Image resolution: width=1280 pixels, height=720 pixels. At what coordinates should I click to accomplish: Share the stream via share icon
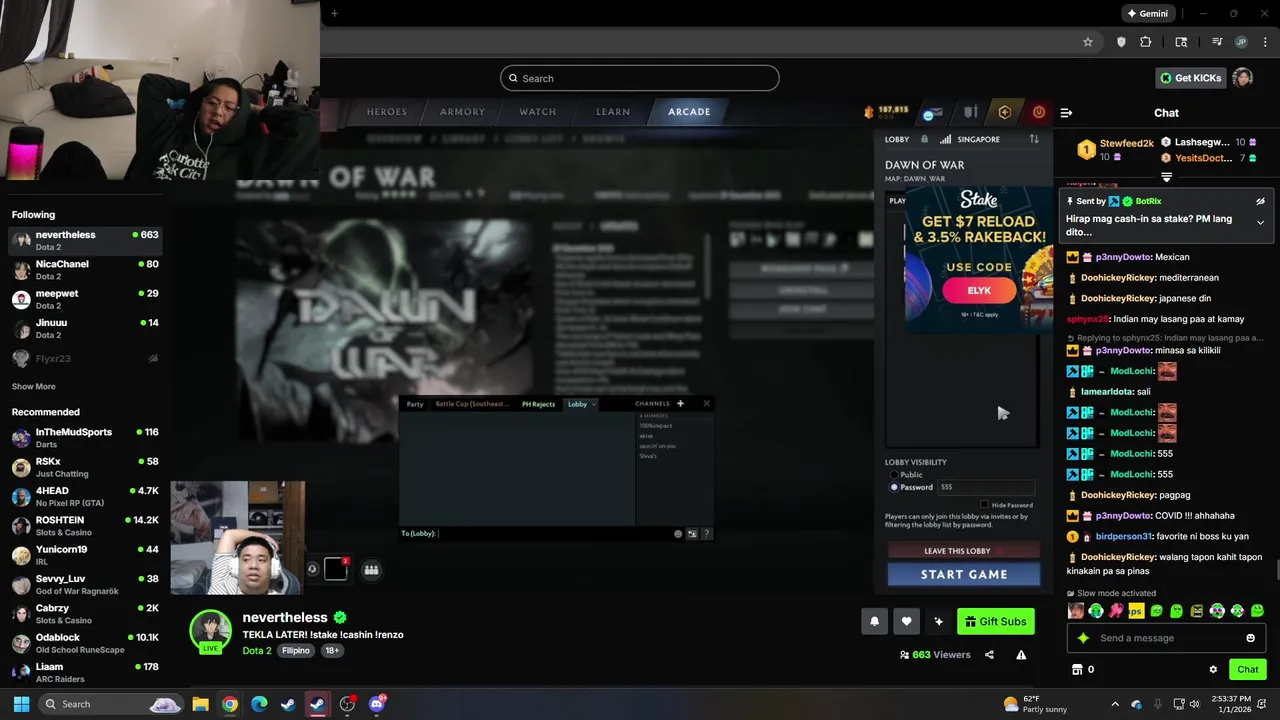(989, 655)
